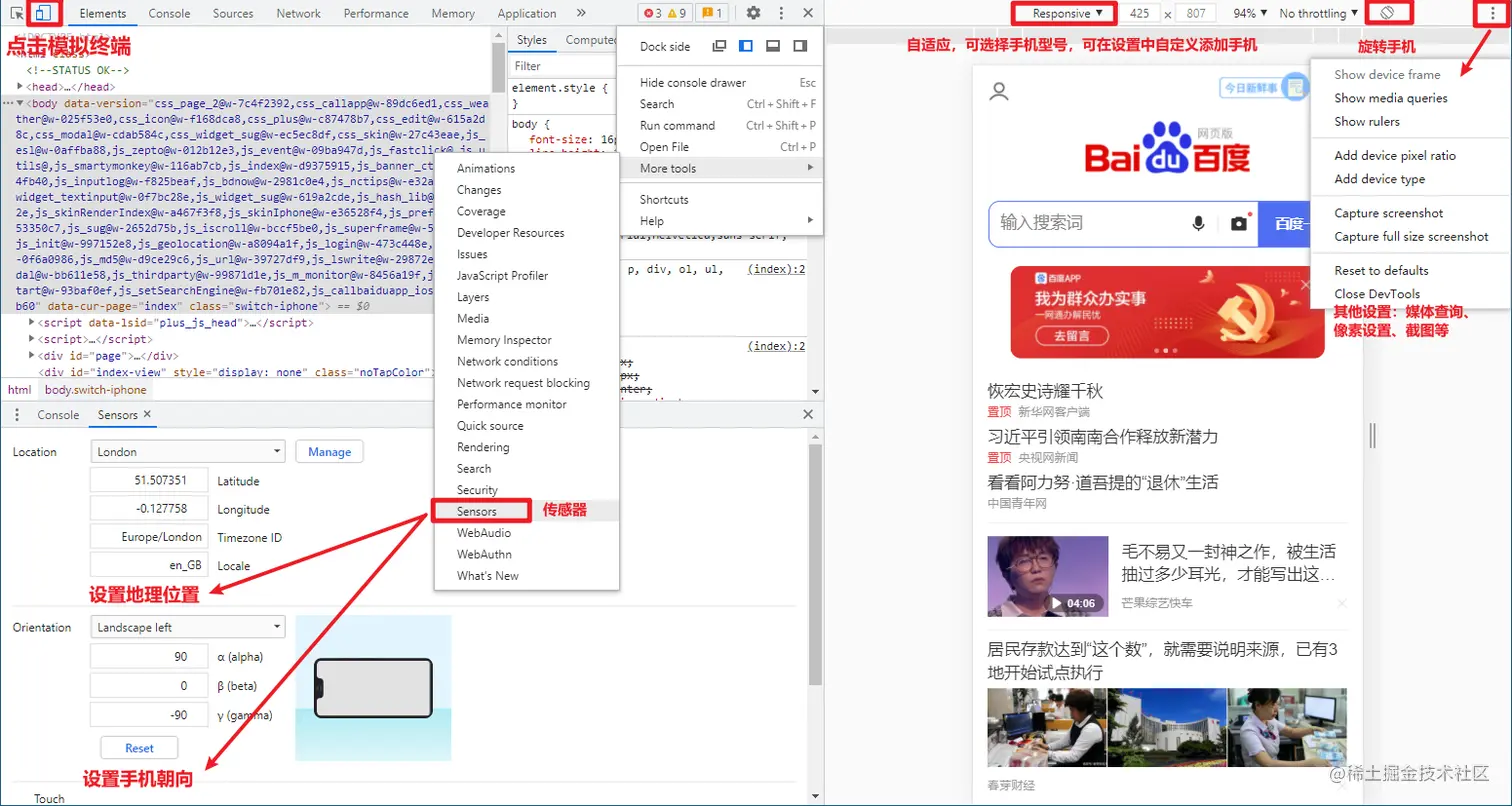Click the alpha orientation value field
The image size is (1512, 806).
[x=149, y=657]
